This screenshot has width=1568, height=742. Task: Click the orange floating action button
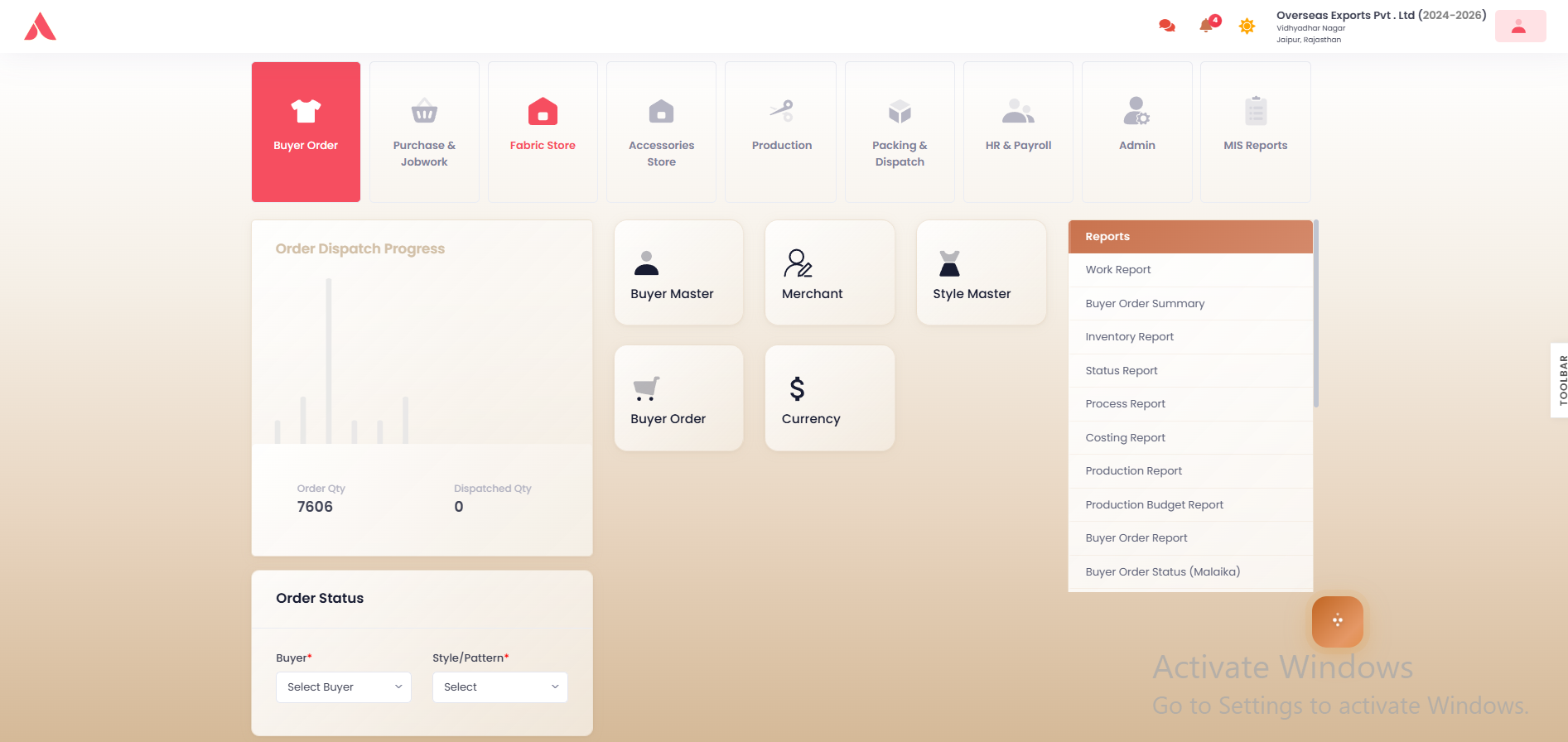click(1337, 621)
